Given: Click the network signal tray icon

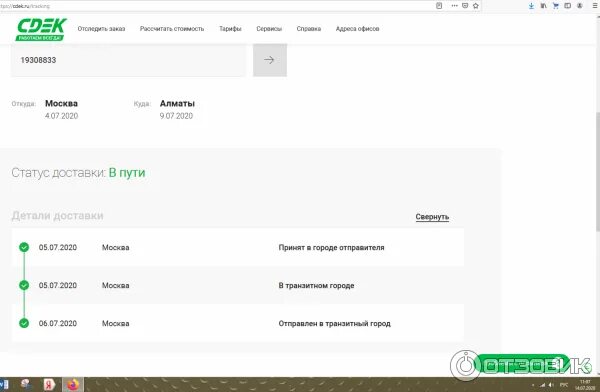Looking at the screenshot, I should (543, 385).
